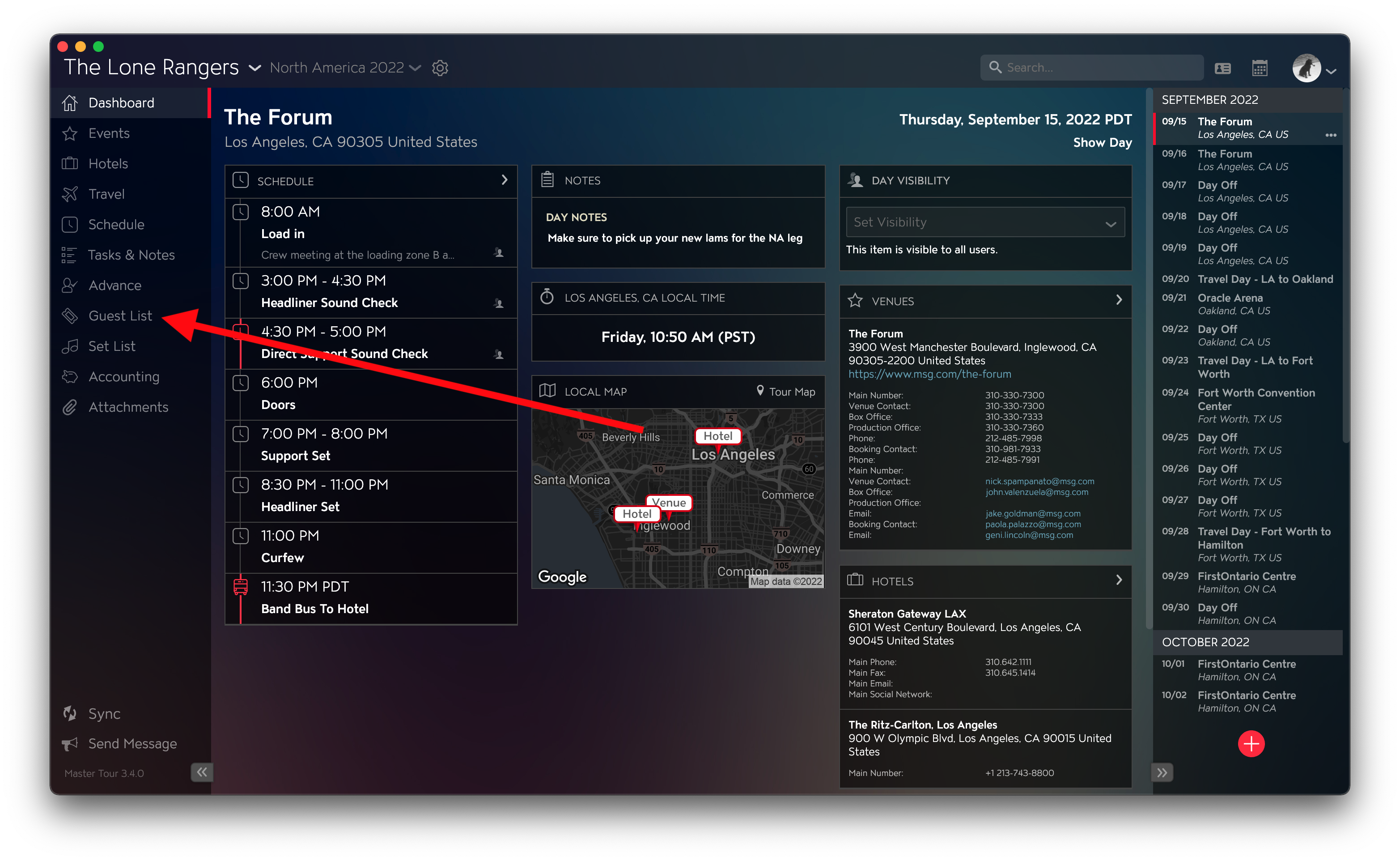This screenshot has height=861, width=1400.
Task: Select Dashboard in the sidebar
Action: coord(130,102)
